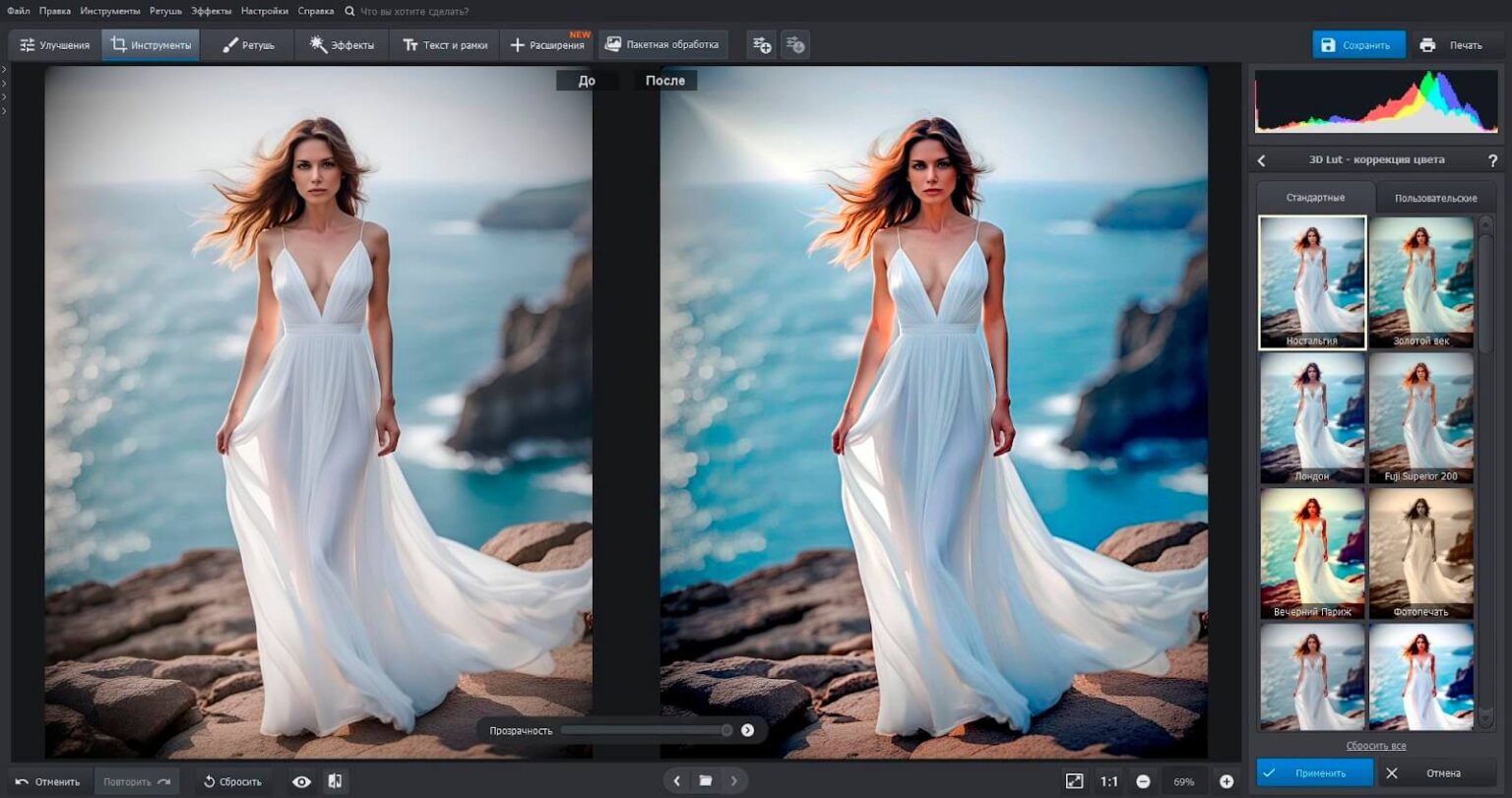Image resolution: width=1512 pixels, height=798 pixels.
Task: Switch to the Пользовательские tab
Action: pos(1435,198)
